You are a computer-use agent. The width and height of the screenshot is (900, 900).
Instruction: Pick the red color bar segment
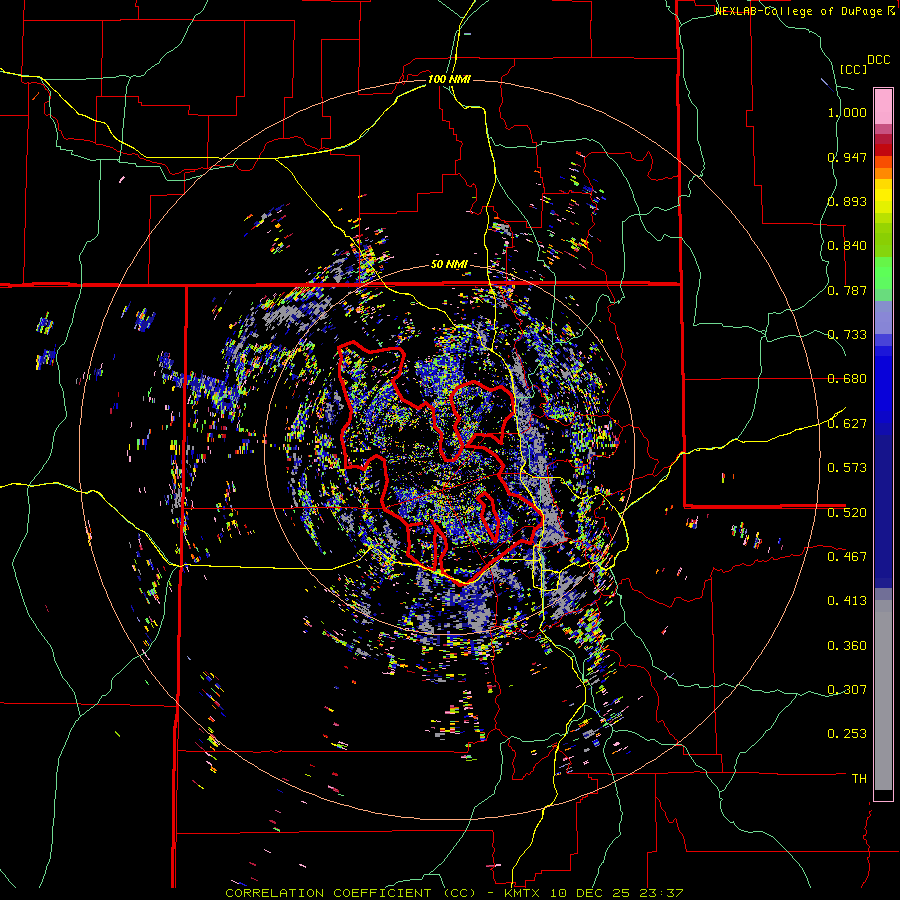[883, 150]
